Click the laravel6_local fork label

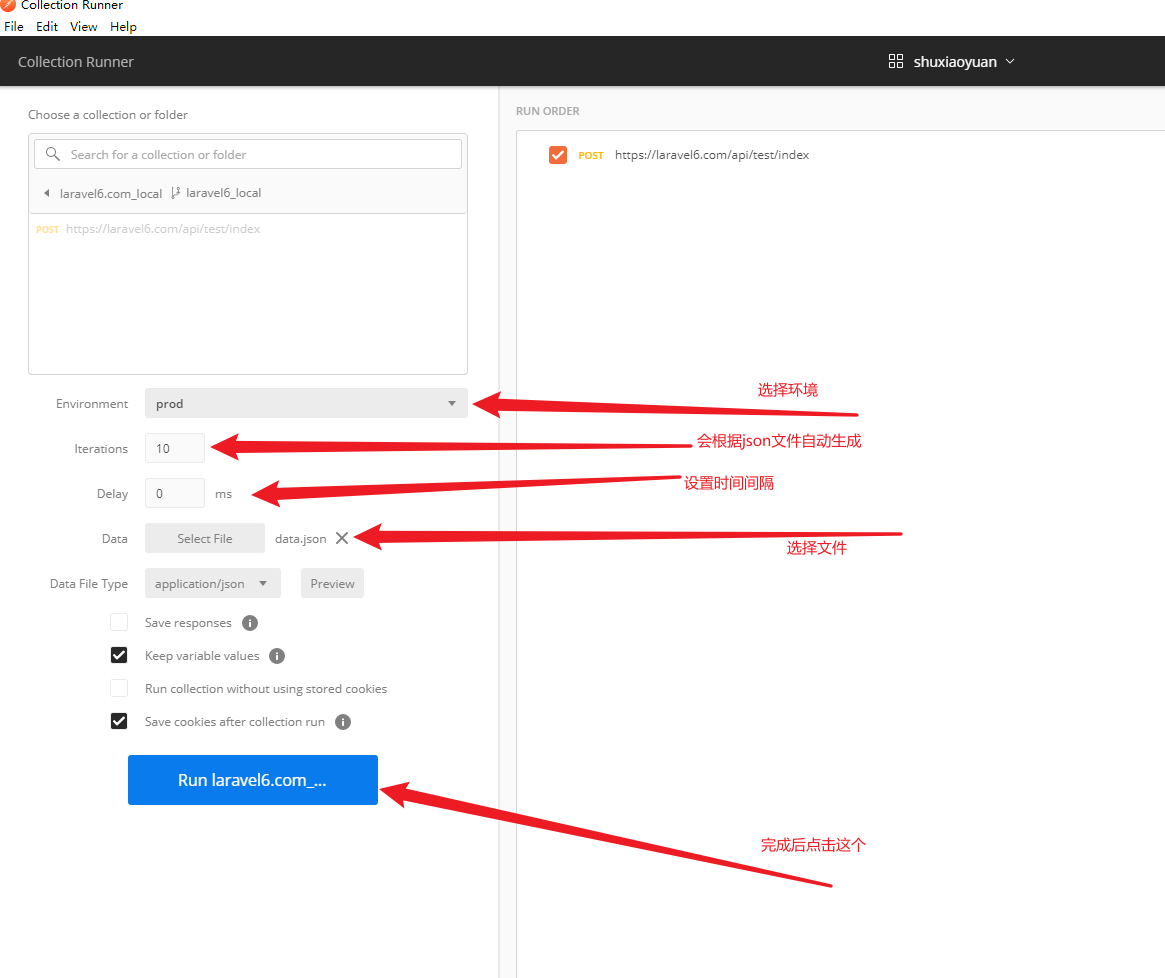pyautogui.click(x=224, y=192)
